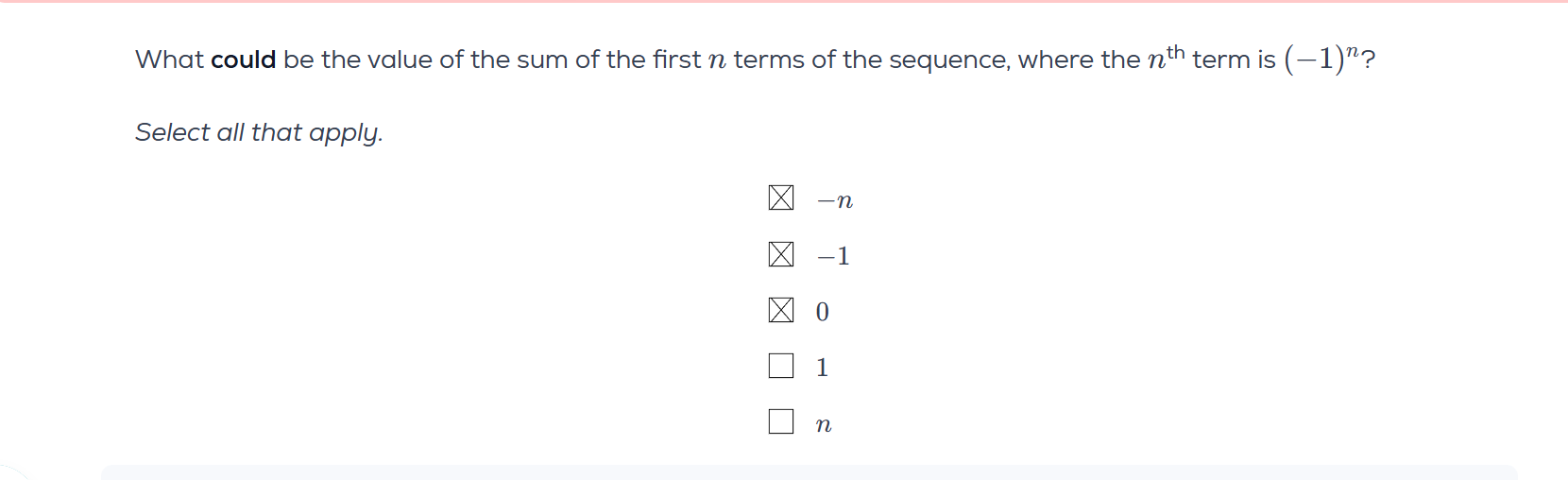Uncheck the checkbox beside −1

[781, 254]
